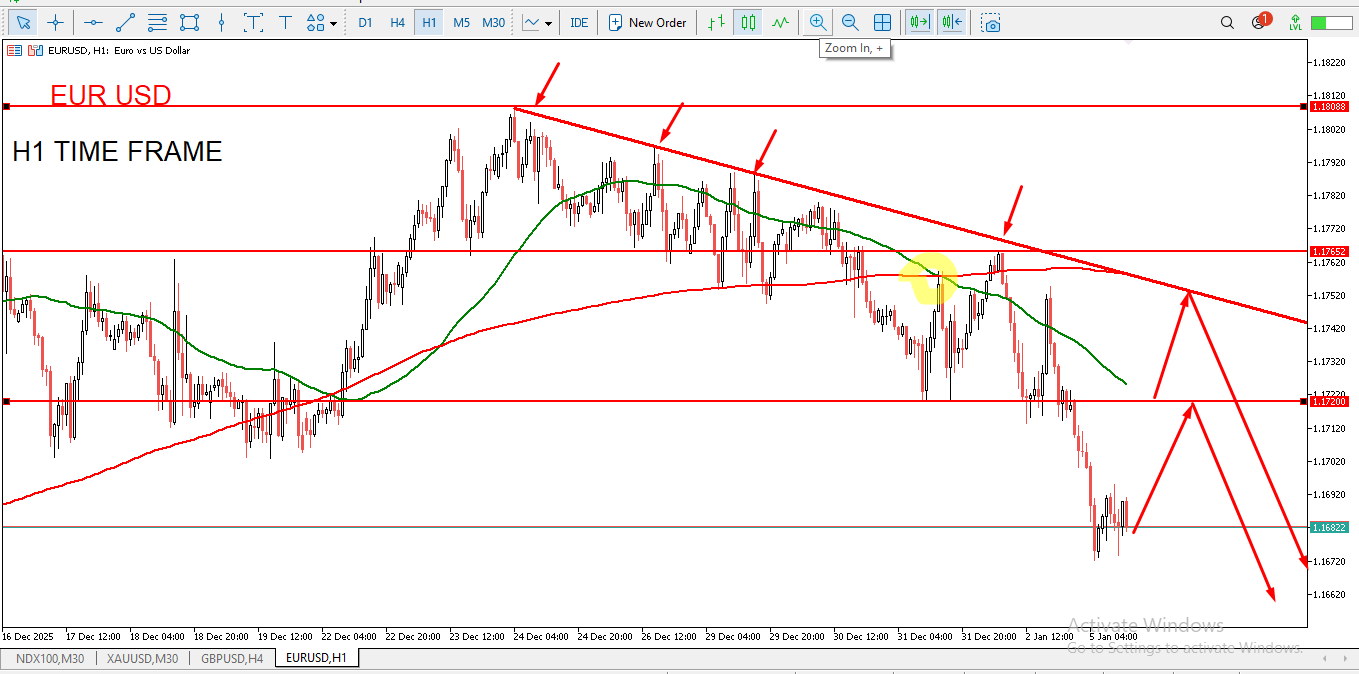Select the cursor arrow tool
Image resolution: width=1359 pixels, height=674 pixels.
[x=24, y=22]
